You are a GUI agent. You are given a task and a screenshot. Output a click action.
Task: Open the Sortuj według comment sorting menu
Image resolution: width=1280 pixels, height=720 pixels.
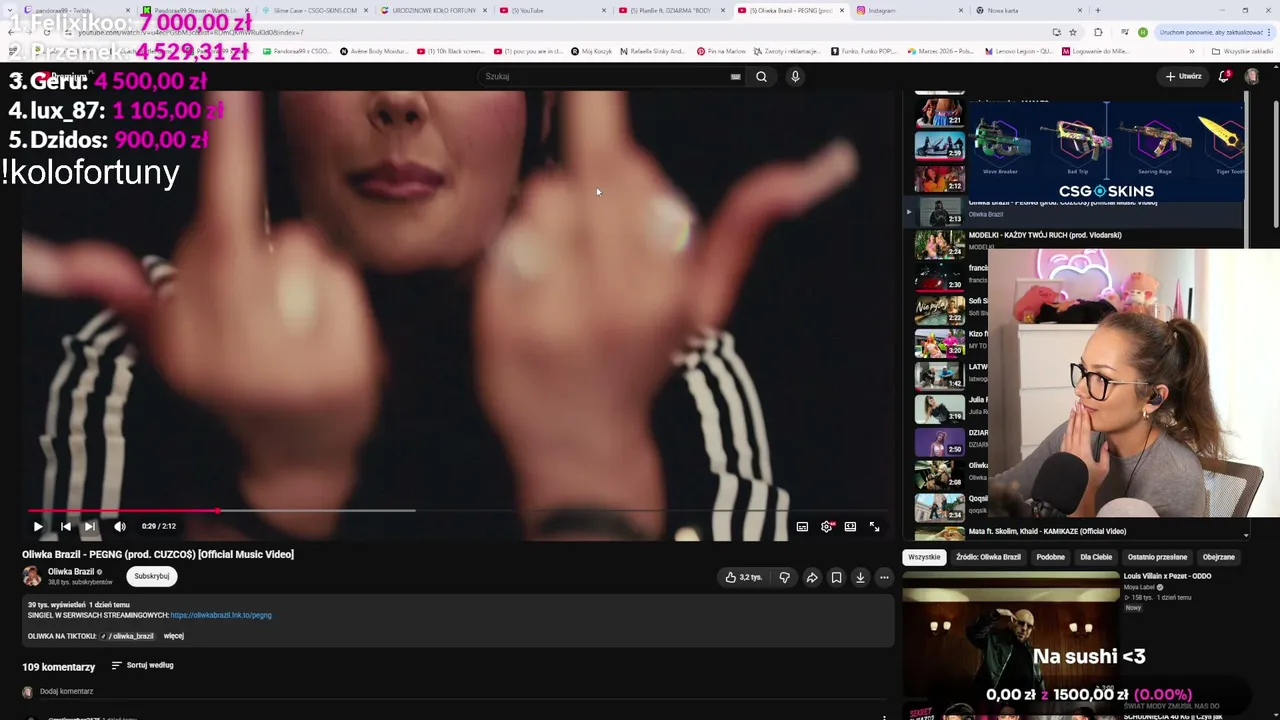pos(142,665)
